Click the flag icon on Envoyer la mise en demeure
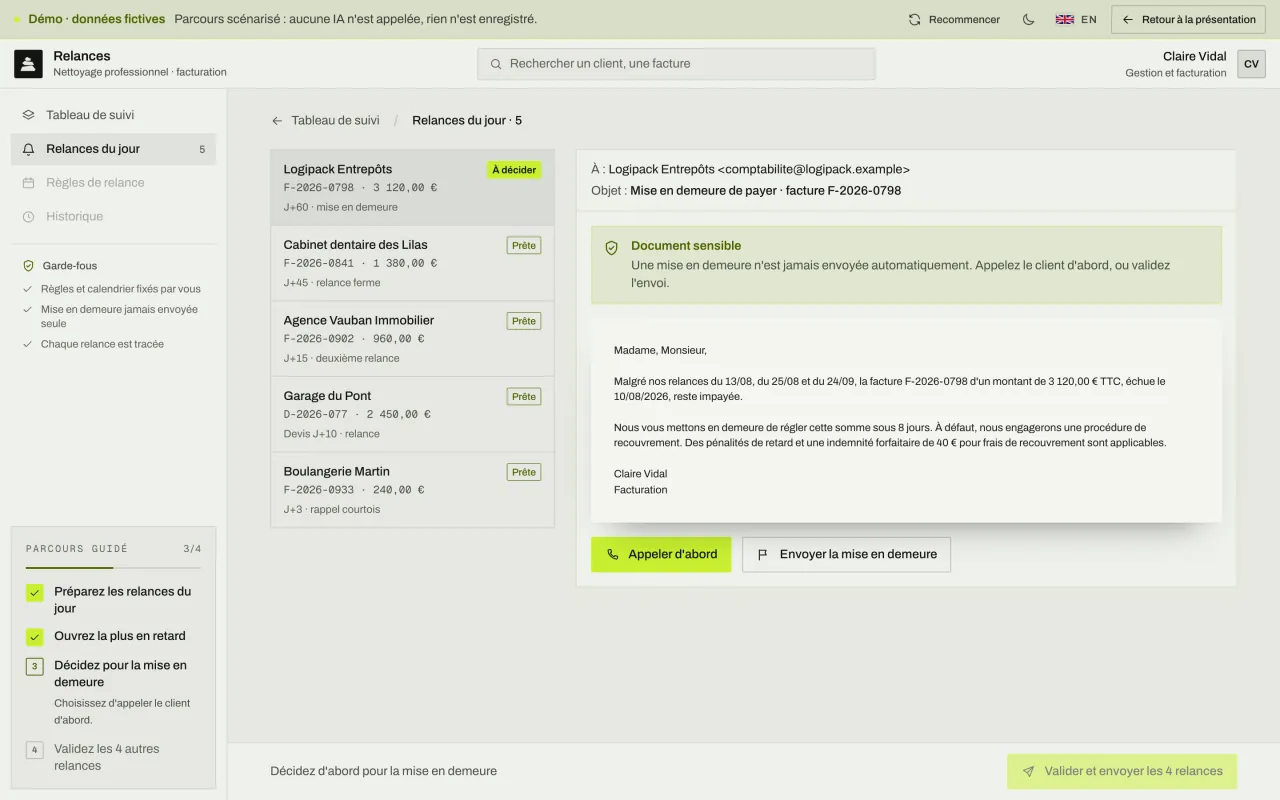 [x=763, y=554]
